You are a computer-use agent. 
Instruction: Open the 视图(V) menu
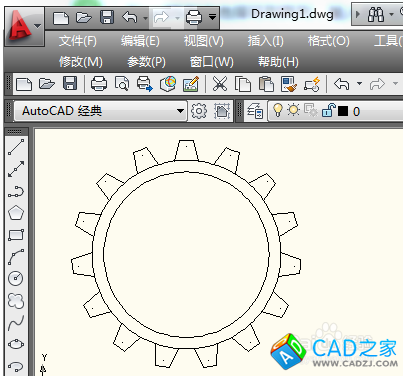204,41
